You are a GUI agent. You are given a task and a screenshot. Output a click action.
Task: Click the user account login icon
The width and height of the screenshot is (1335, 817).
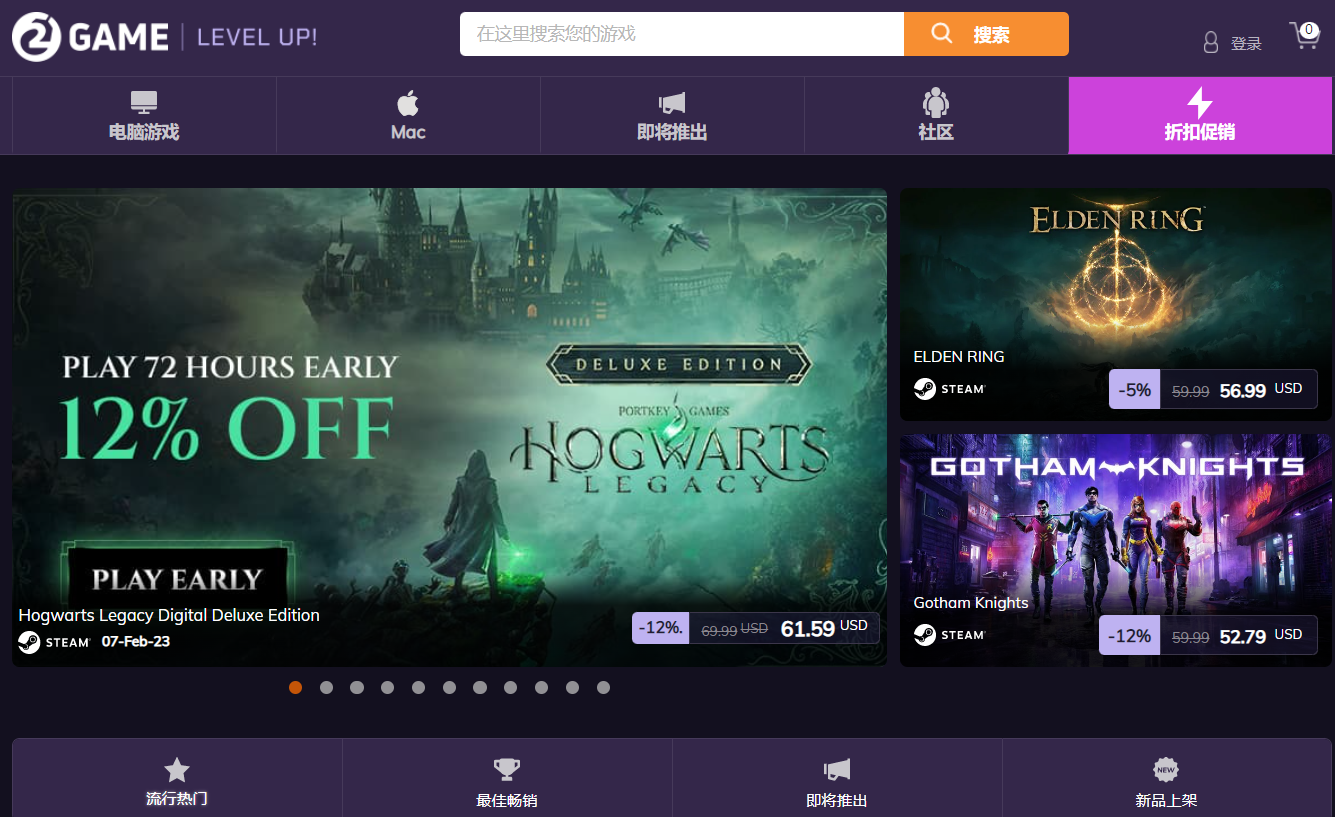pos(1211,42)
